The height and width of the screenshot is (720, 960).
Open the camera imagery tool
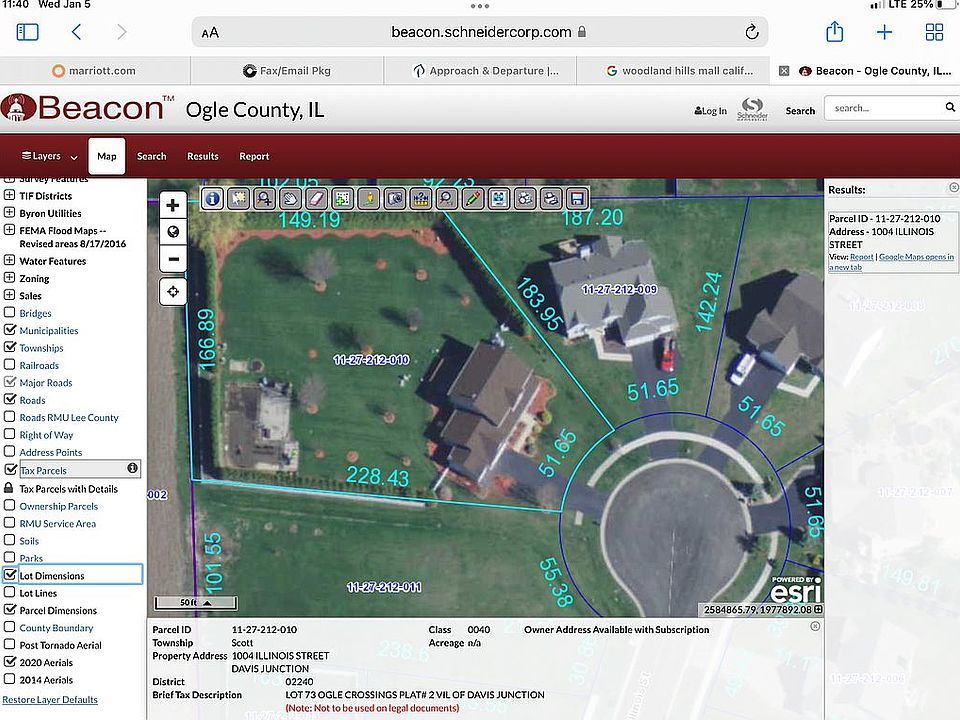coord(395,198)
